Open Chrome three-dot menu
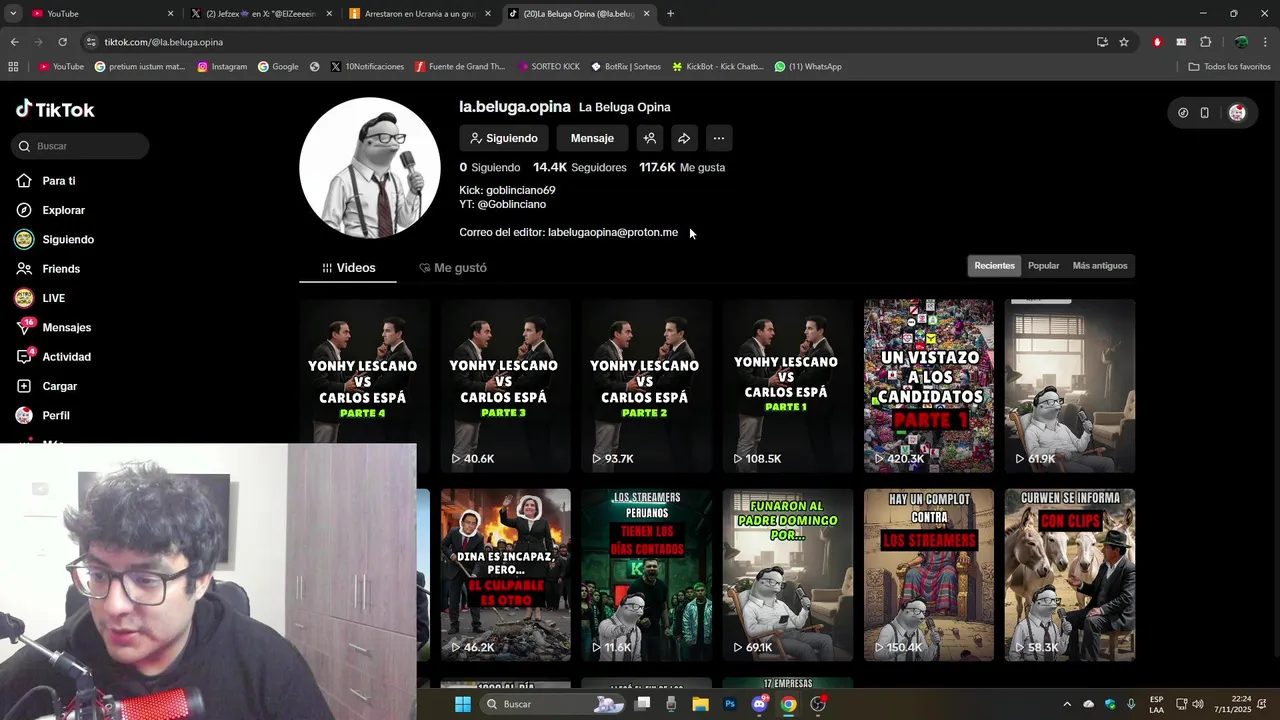Viewport: 1280px width, 720px height. [x=1265, y=42]
